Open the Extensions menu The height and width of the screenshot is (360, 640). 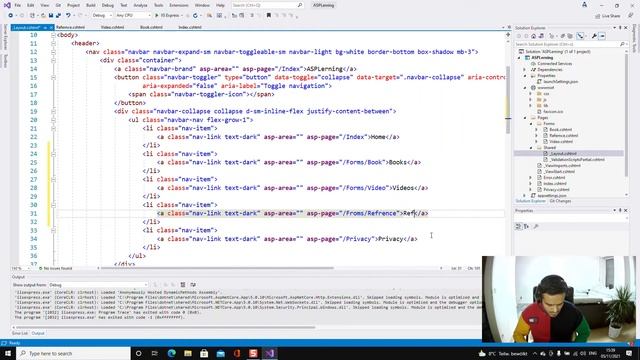pyautogui.click(x=179, y=5)
